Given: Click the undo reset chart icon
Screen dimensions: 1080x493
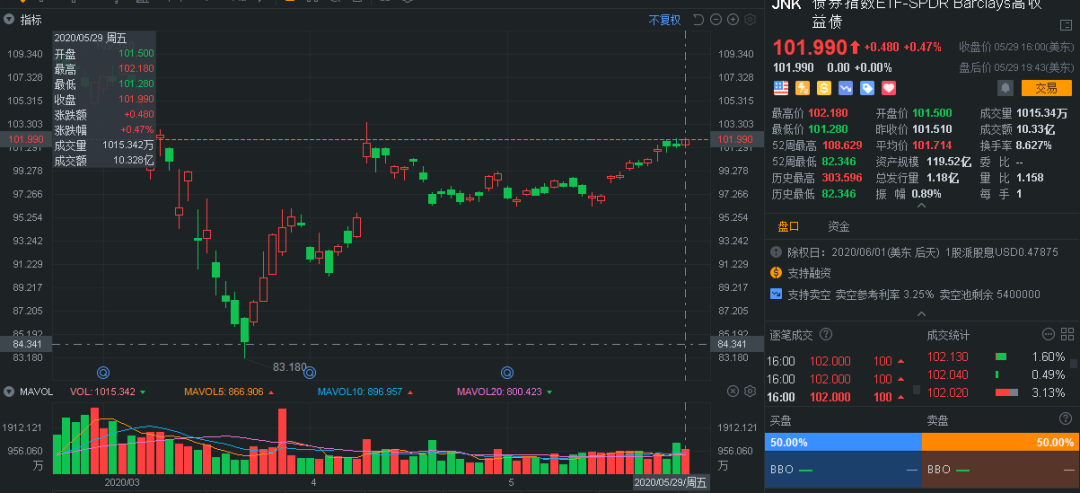Looking at the screenshot, I should (698, 19).
